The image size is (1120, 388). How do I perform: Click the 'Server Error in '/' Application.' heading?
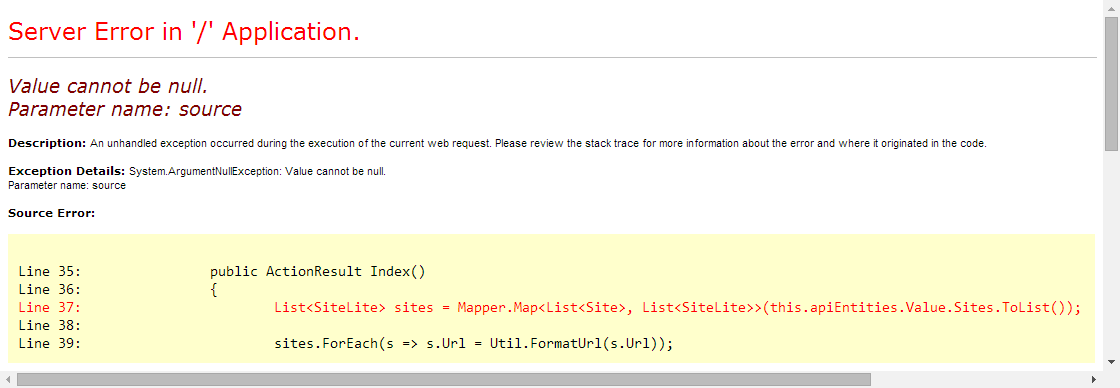(184, 31)
